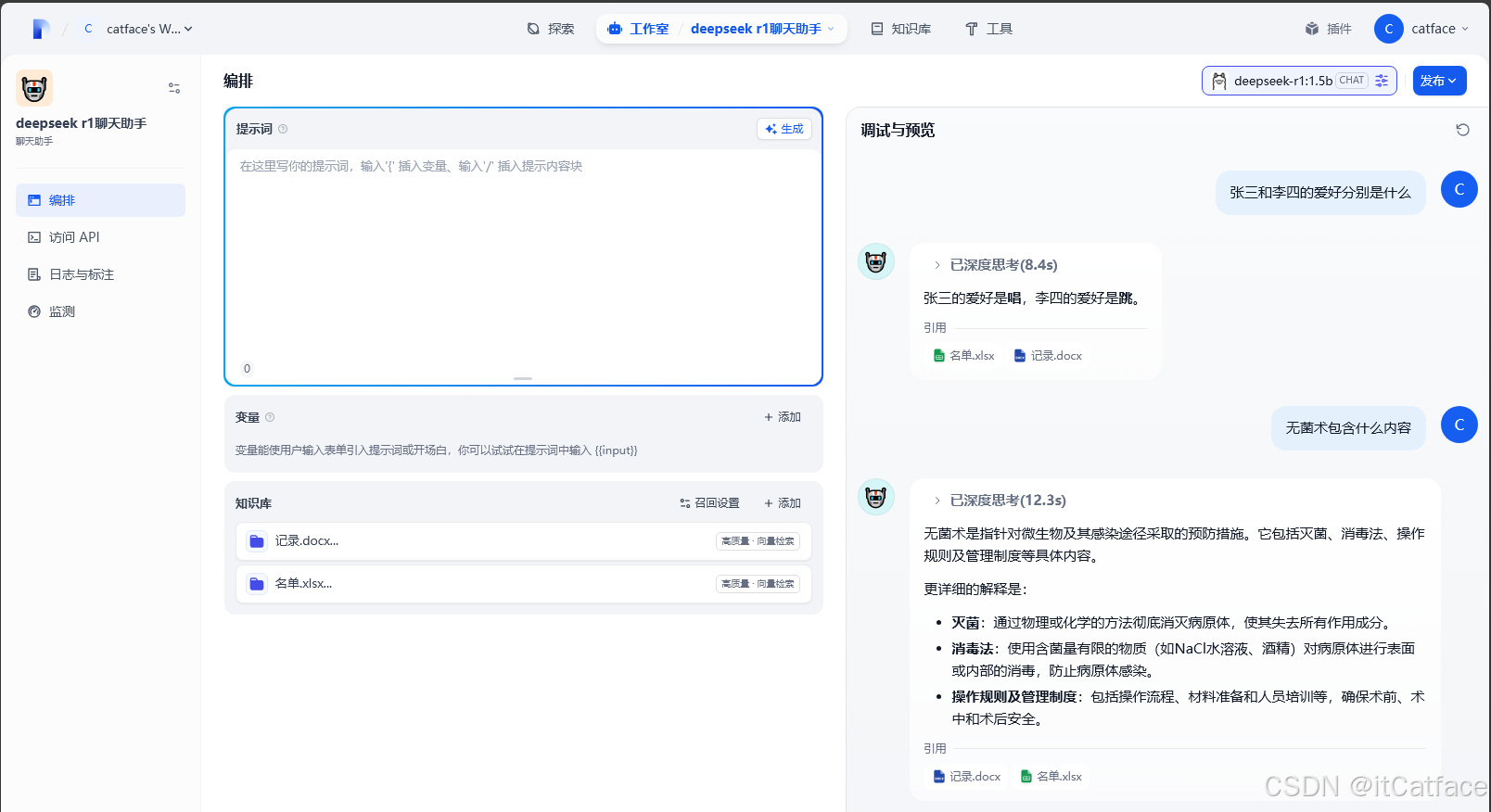Screen dimensions: 1491x812
Task: Click message 张三和李四的爱好分别是什么
Action: [x=1320, y=193]
